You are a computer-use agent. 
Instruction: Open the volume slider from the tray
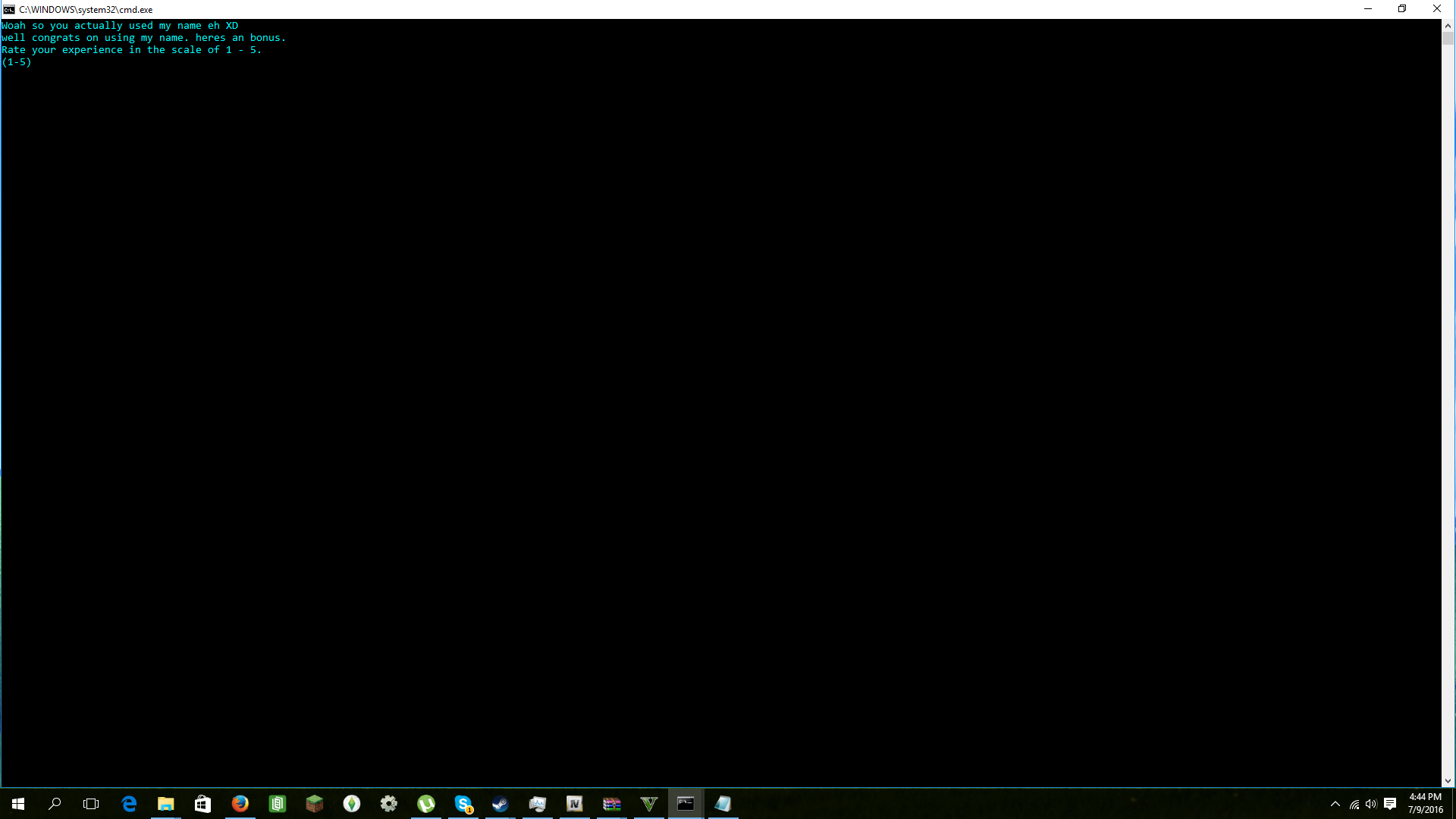(1372, 804)
